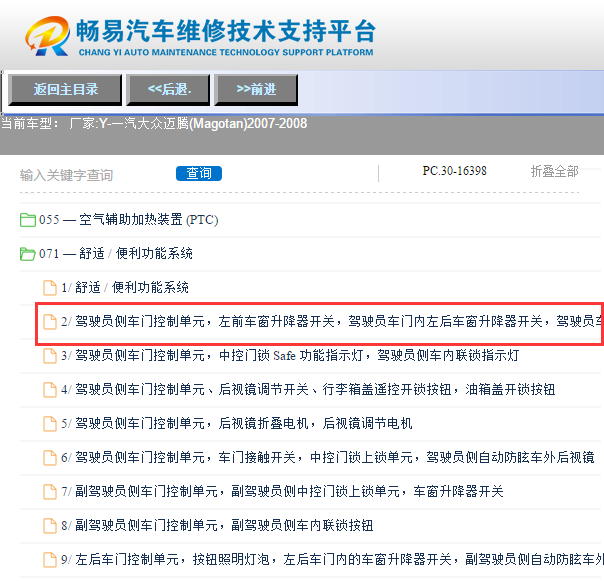Click document icon for item 5/ 后视镜折叠电机
This screenshot has height=581, width=604.
(x=50, y=423)
